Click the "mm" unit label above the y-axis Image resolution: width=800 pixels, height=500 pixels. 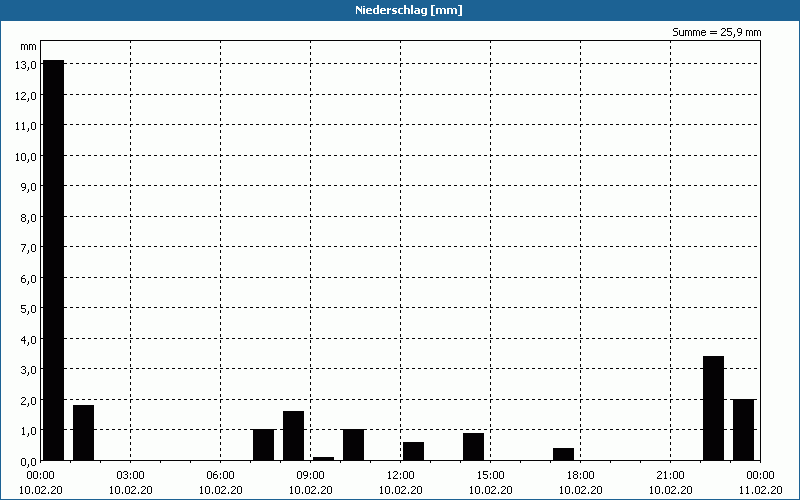click(29, 46)
